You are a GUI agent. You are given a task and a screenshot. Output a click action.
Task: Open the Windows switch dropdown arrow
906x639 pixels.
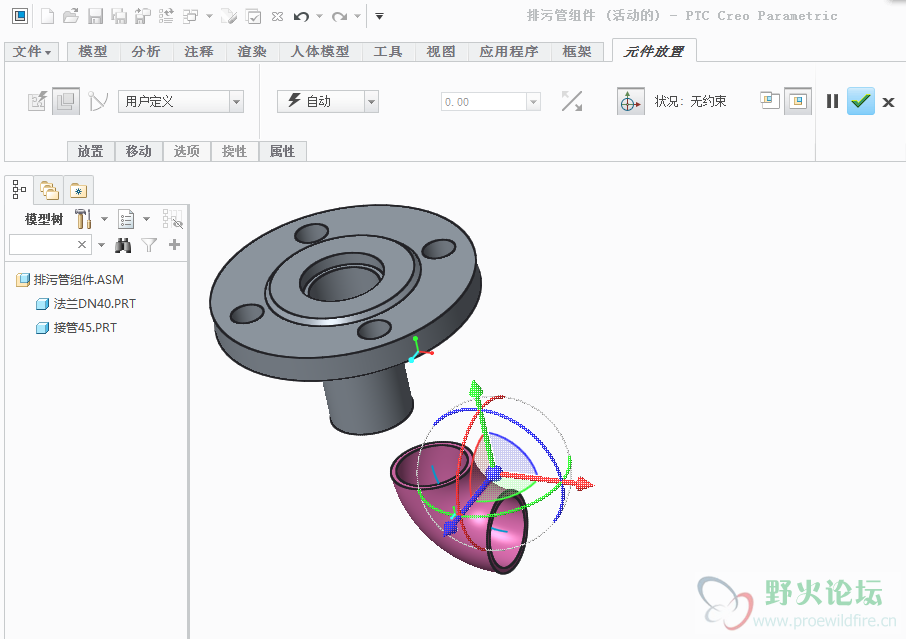pyautogui.click(x=209, y=16)
